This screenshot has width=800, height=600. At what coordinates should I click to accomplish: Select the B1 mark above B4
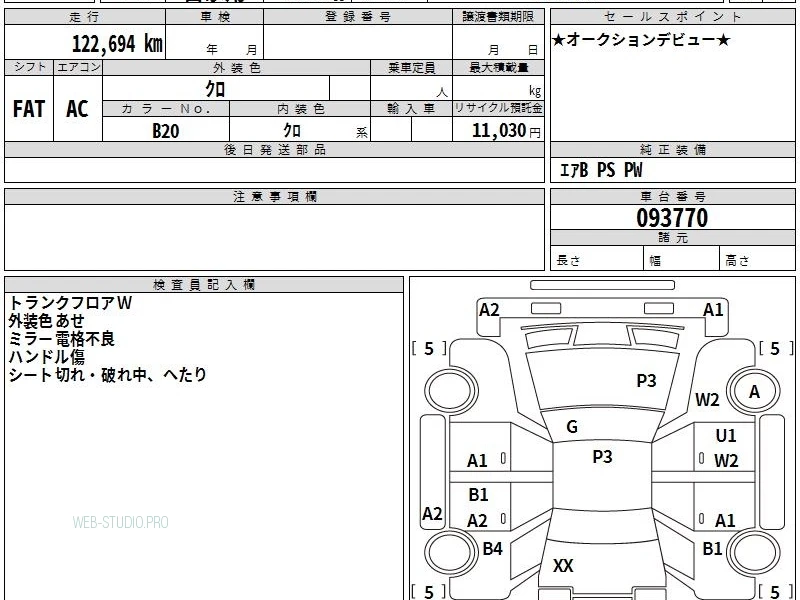(478, 494)
